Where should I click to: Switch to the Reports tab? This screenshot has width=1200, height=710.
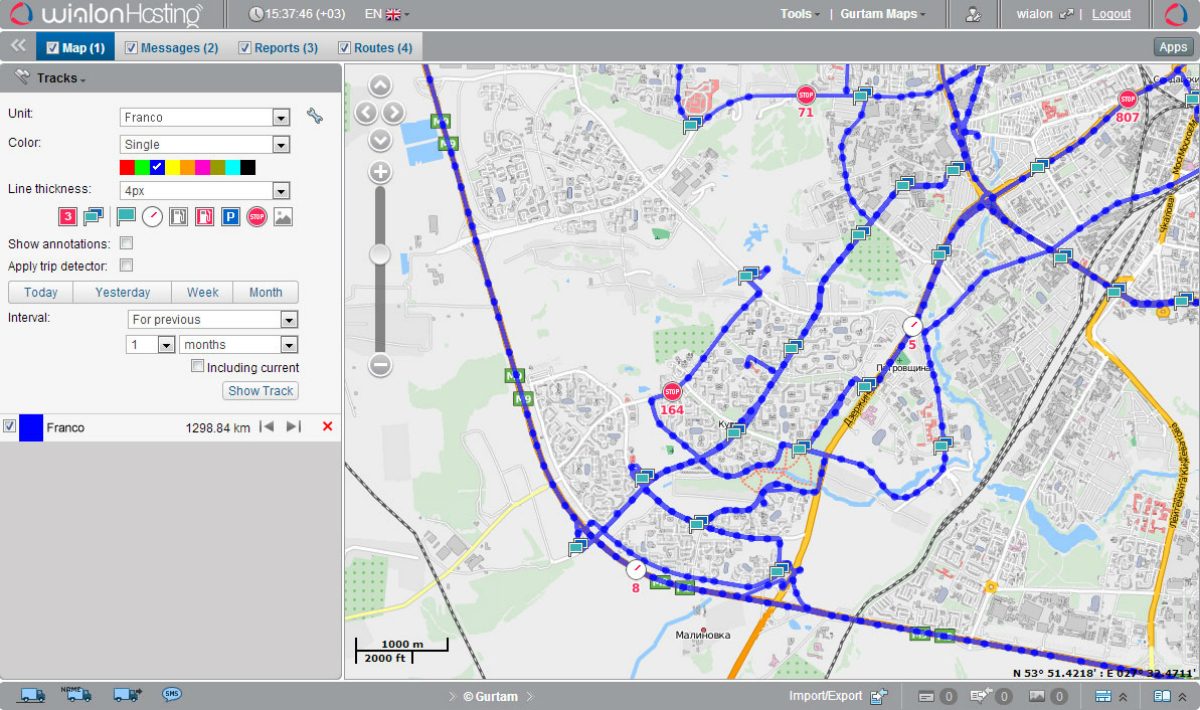(x=278, y=47)
